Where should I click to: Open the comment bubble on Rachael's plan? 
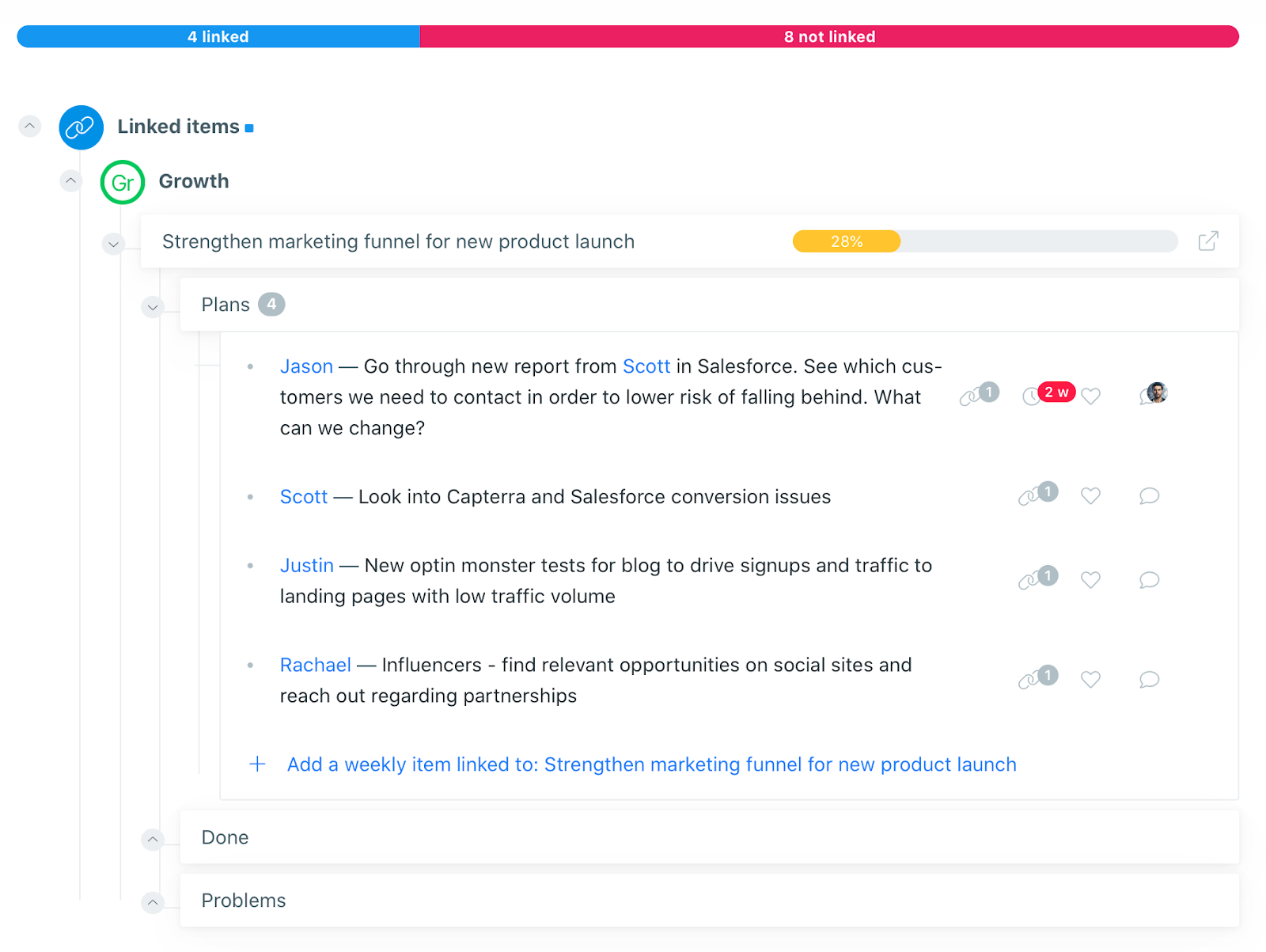tap(1149, 679)
